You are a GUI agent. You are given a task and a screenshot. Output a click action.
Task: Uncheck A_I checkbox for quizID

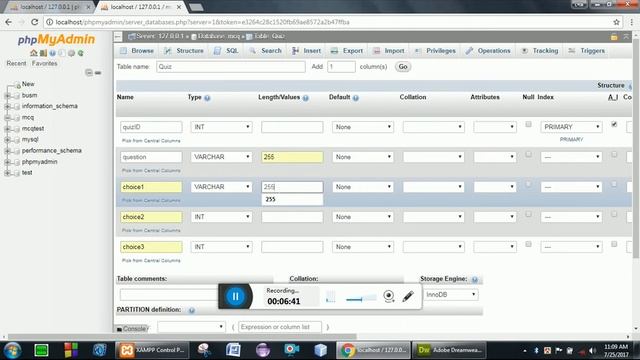[x=614, y=124]
